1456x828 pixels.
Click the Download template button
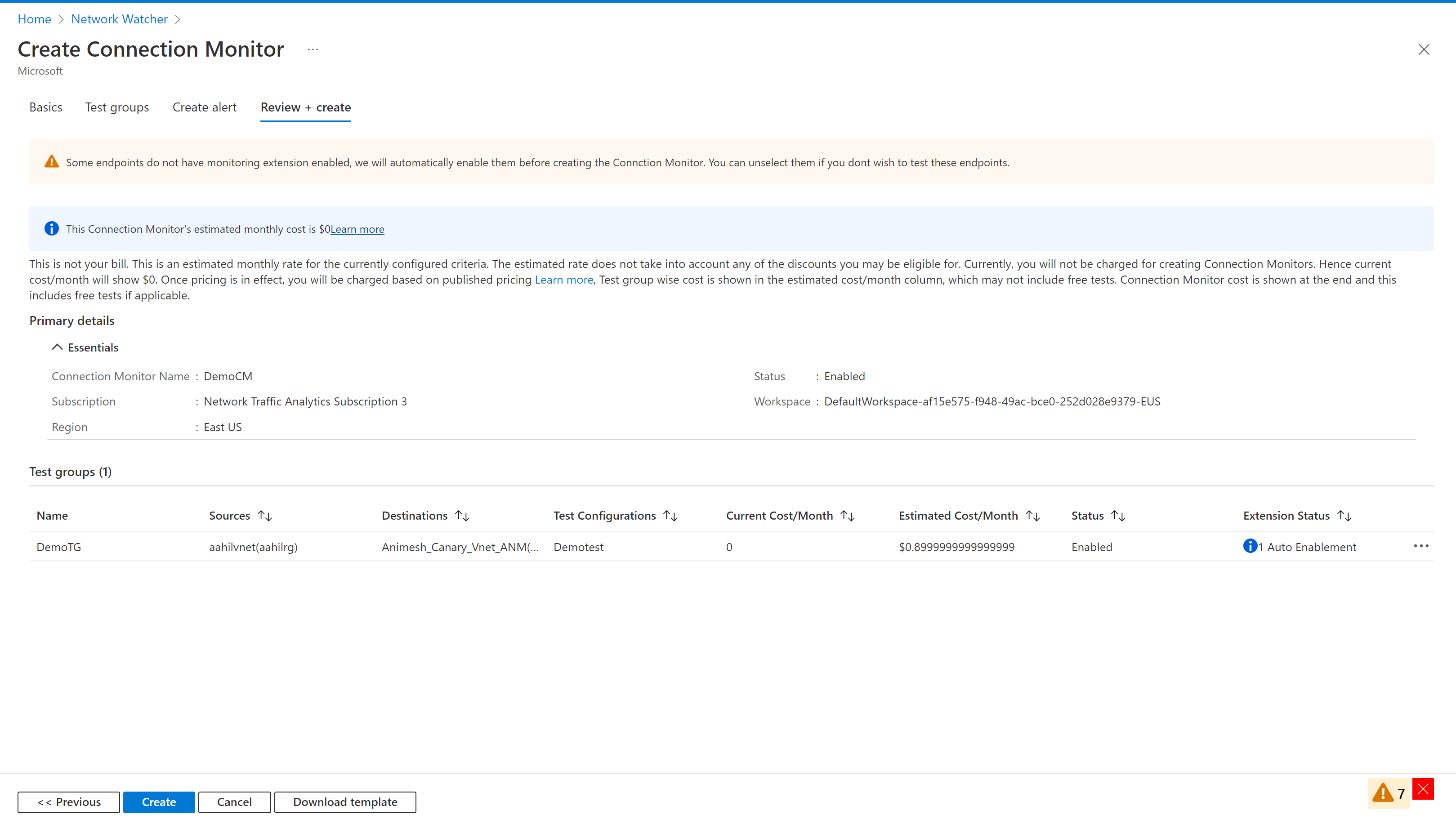pos(345,801)
